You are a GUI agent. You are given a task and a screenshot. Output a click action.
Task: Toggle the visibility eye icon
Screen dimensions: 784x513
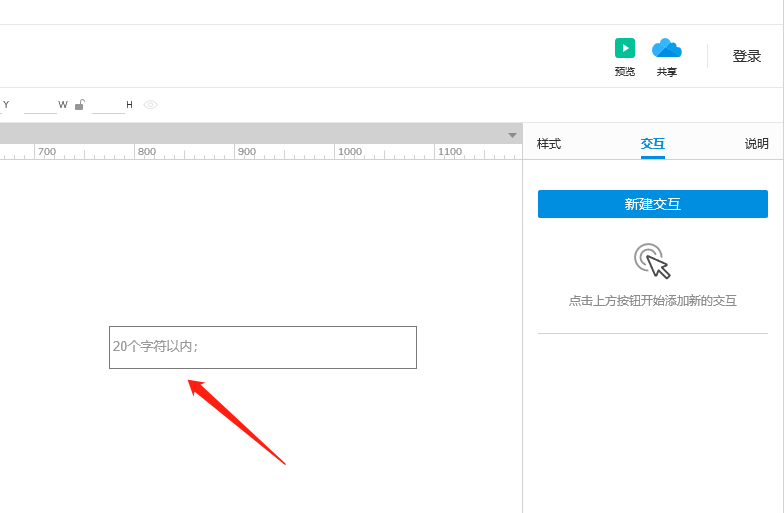150,104
